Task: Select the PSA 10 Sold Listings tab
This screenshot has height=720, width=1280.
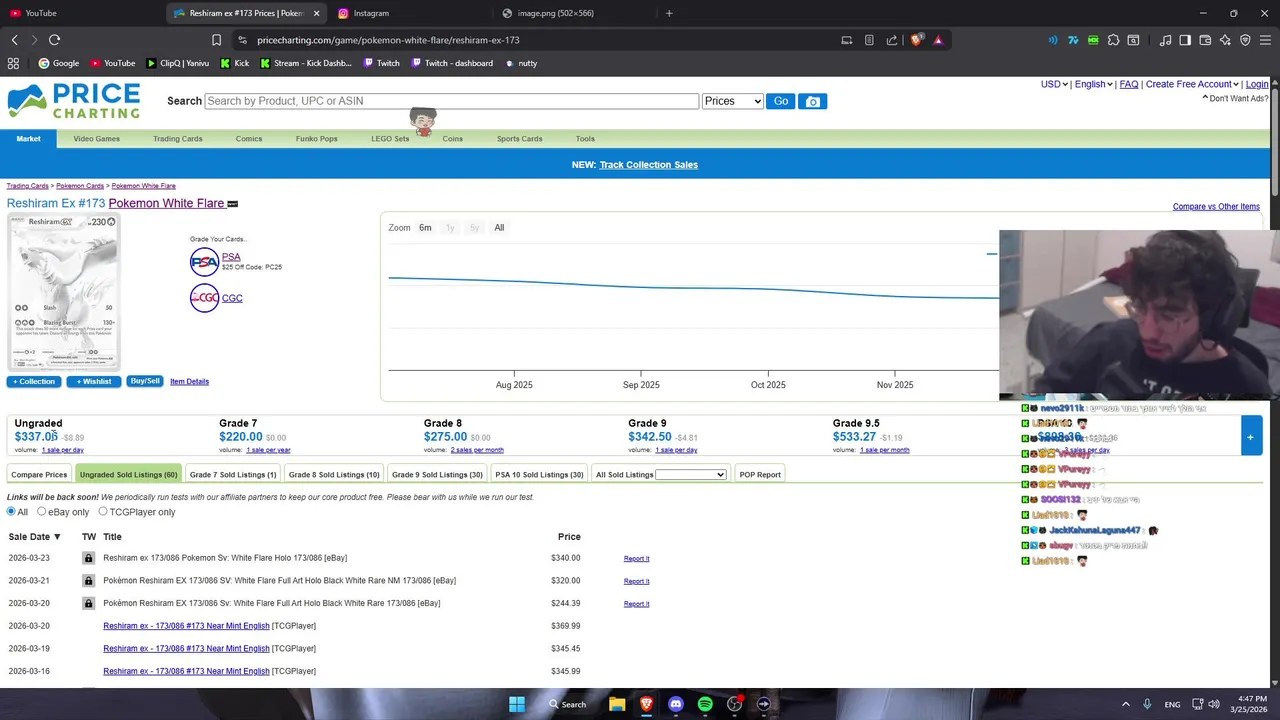Action: coord(539,474)
